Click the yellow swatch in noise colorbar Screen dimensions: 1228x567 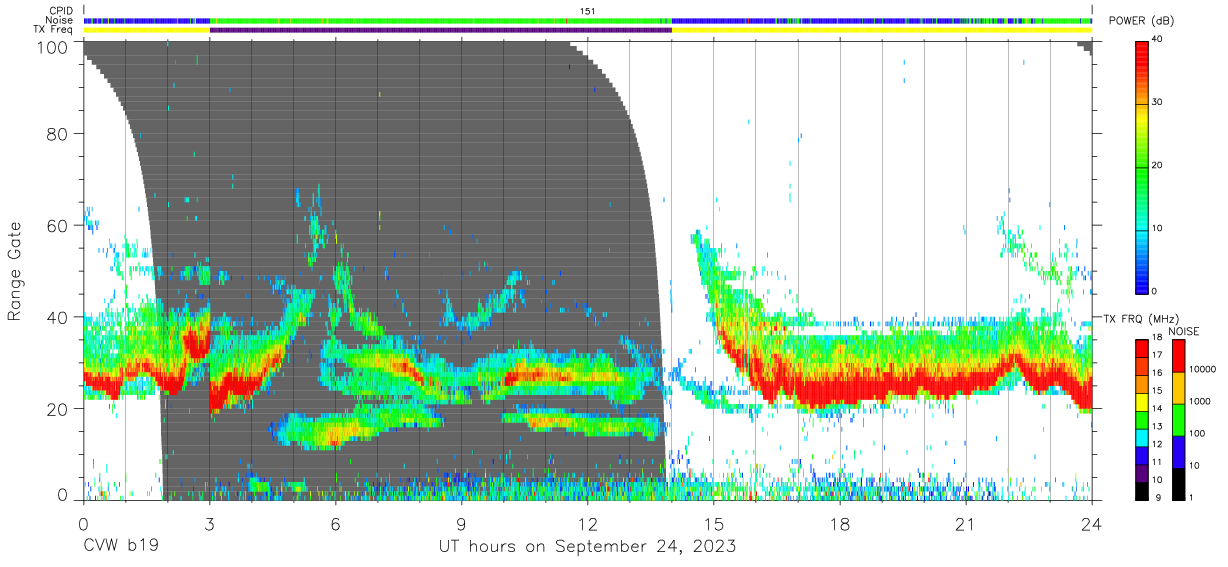point(1178,387)
